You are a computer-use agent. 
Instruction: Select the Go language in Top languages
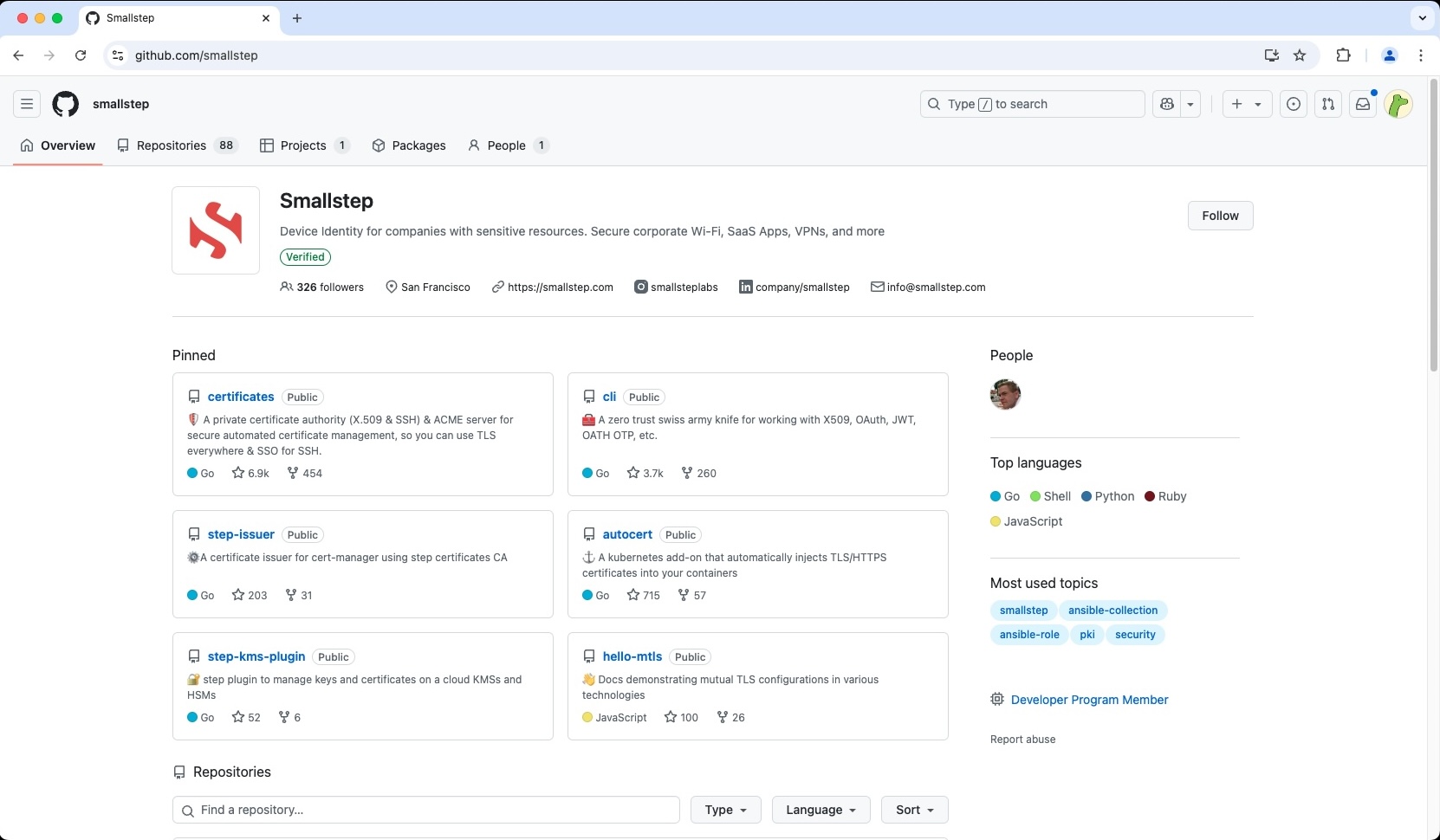1005,496
